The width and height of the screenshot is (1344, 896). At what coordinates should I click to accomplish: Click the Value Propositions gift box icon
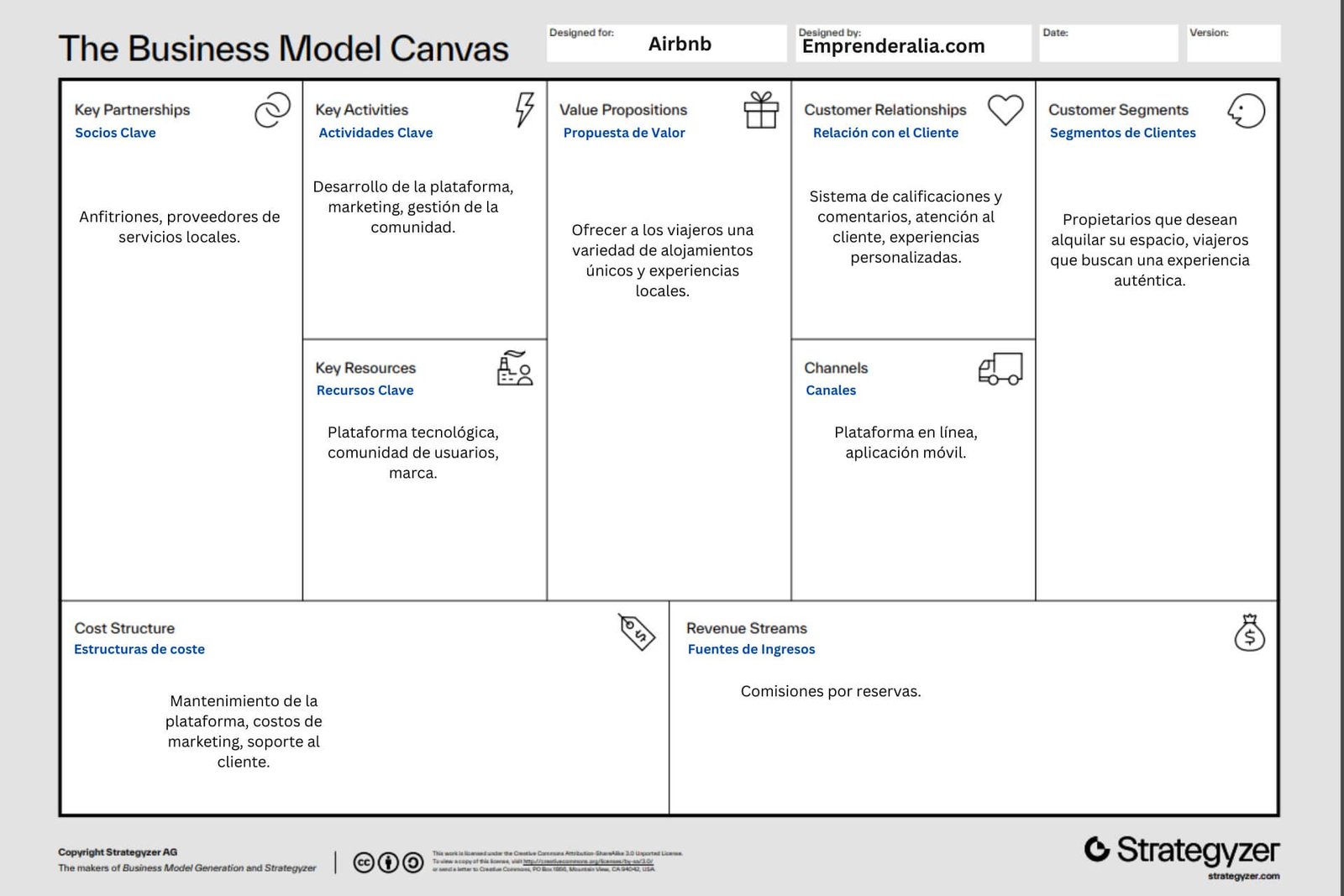(x=761, y=110)
